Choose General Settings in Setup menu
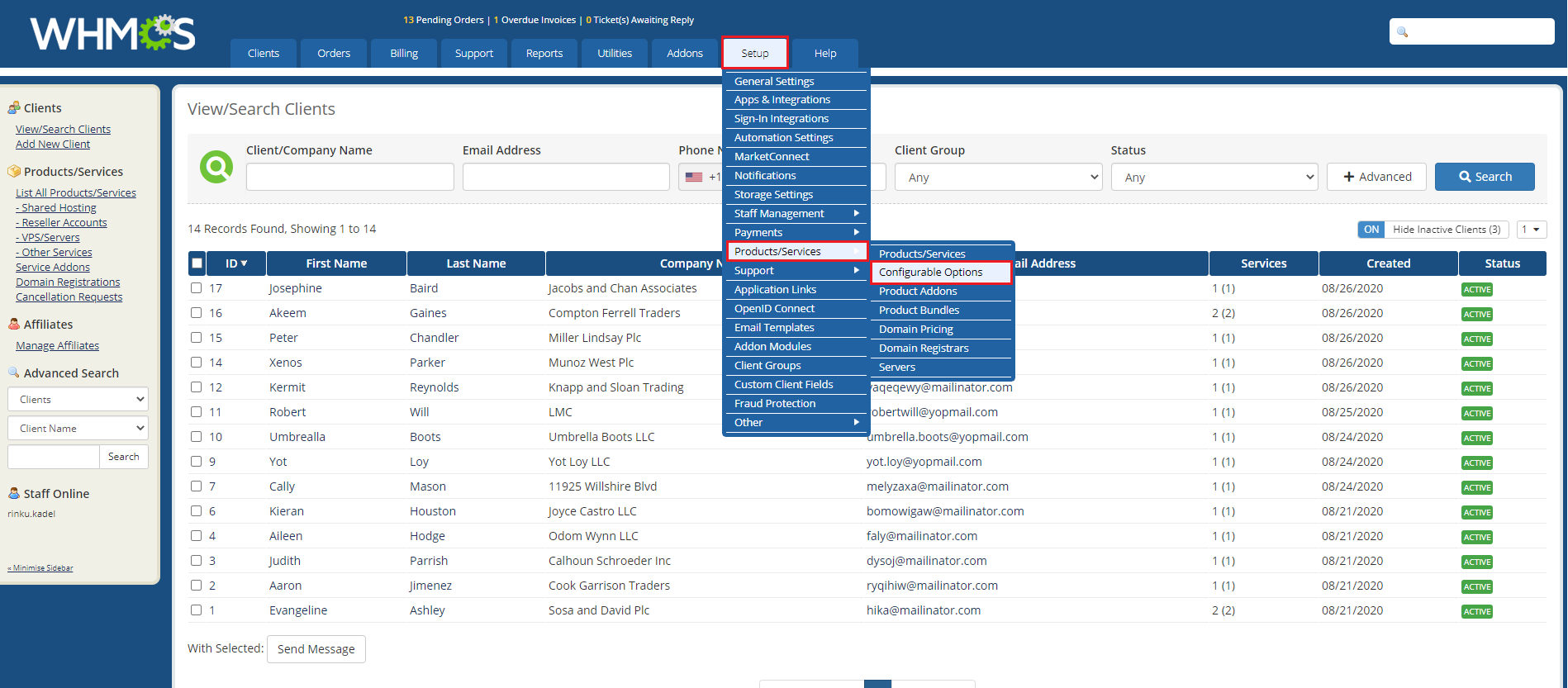The height and width of the screenshot is (688, 1568). [796, 81]
